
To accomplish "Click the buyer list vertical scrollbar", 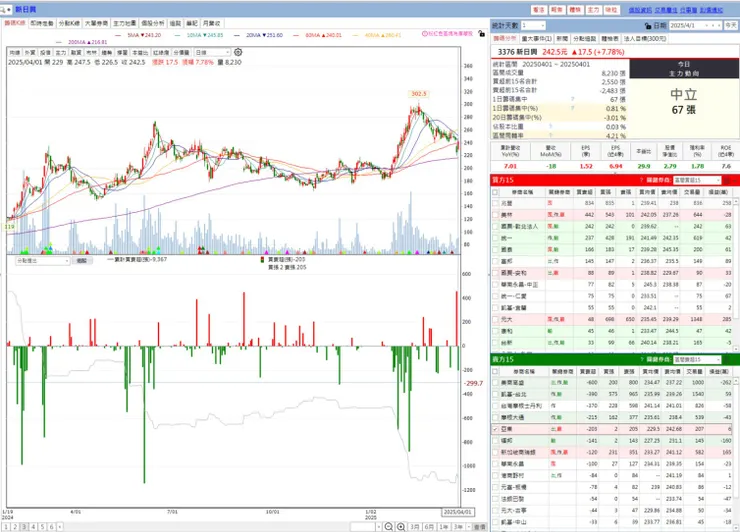I will [x=735, y=274].
